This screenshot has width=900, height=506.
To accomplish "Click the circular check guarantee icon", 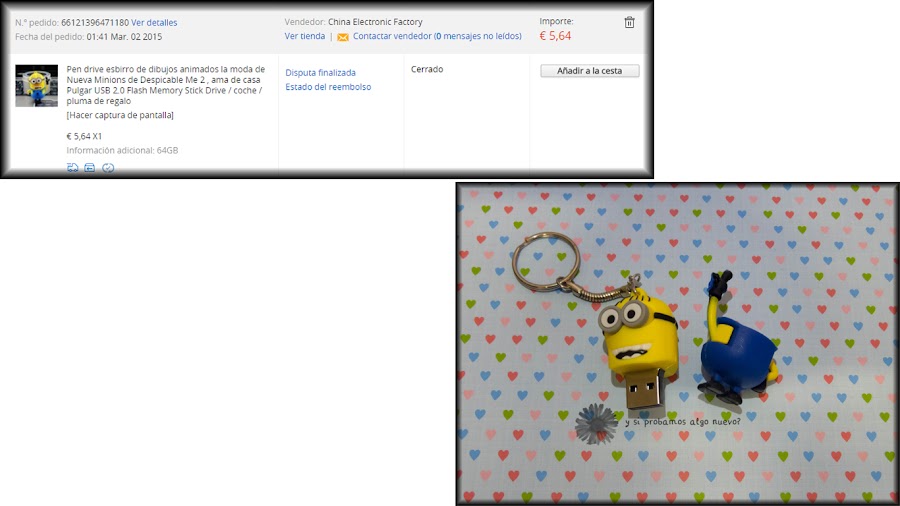I will 108,168.
